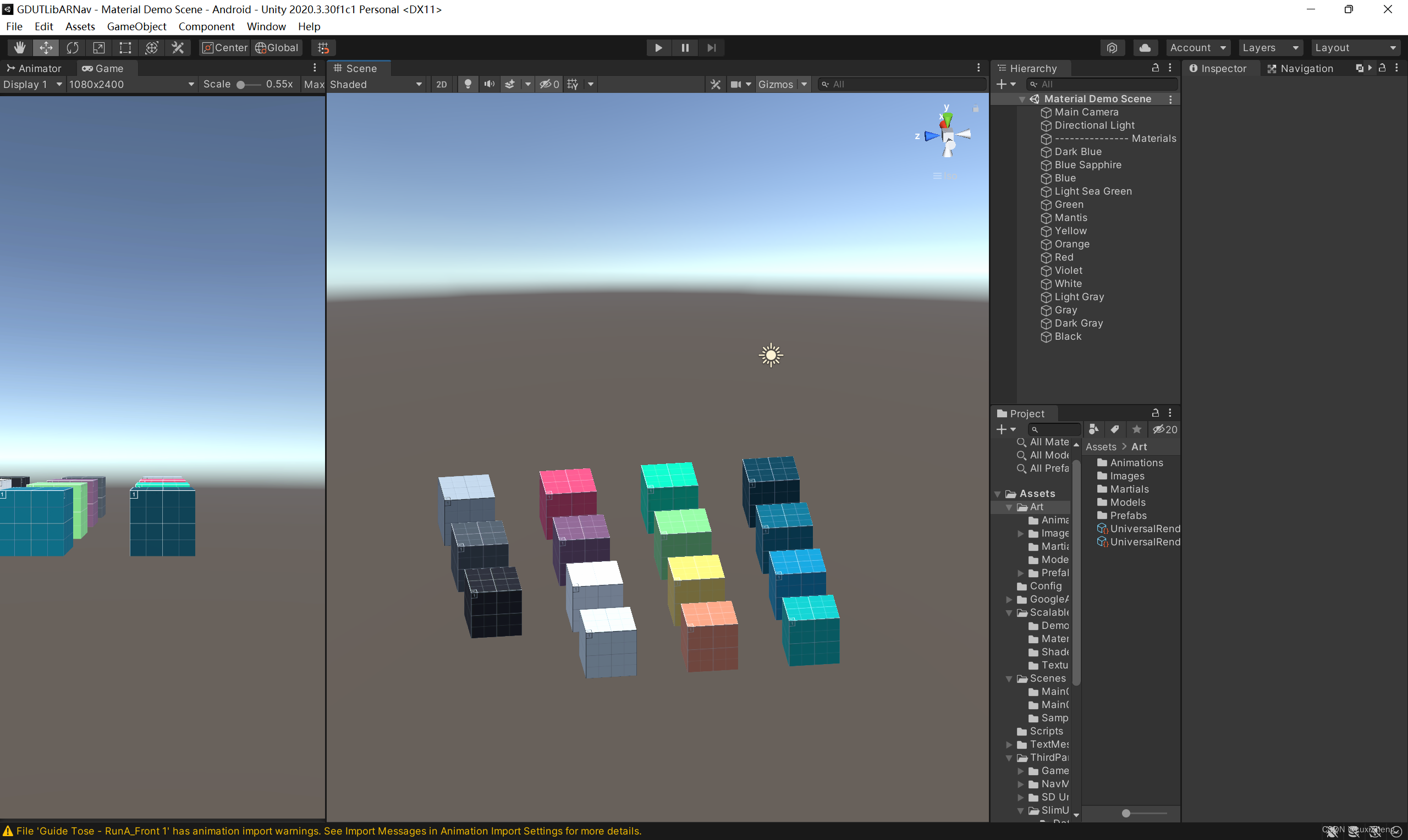Toggle scene grid visibility
This screenshot has height=840, width=1408.
[x=573, y=84]
